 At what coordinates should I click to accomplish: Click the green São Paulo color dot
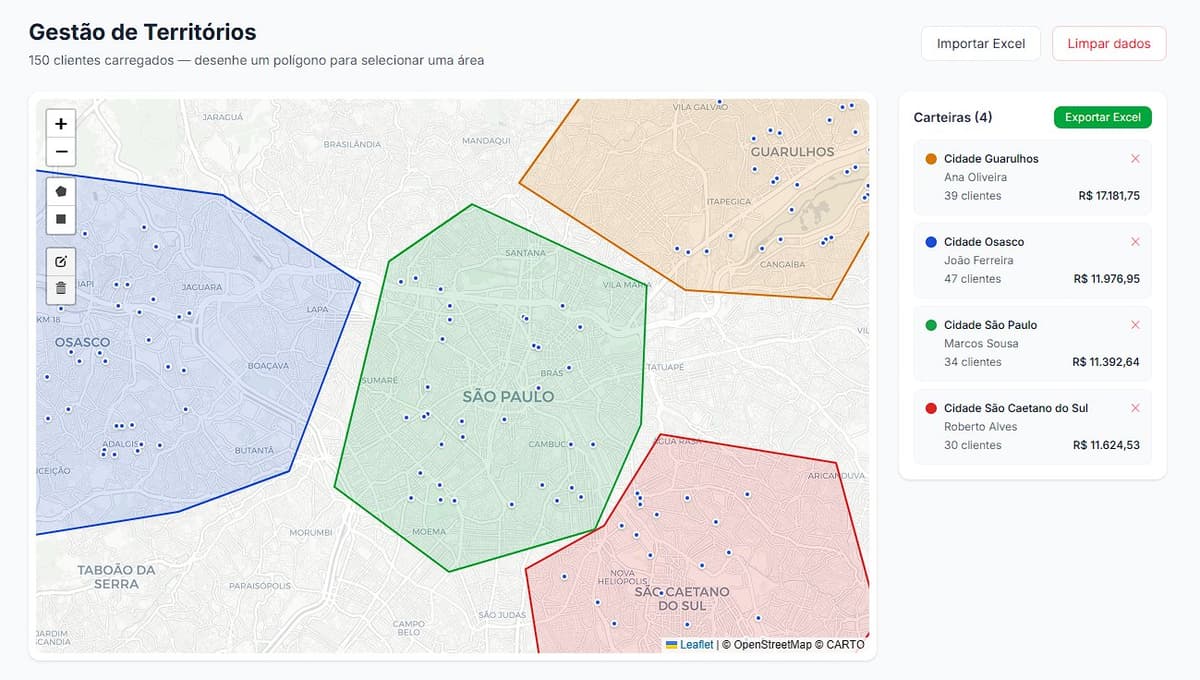[x=931, y=325]
